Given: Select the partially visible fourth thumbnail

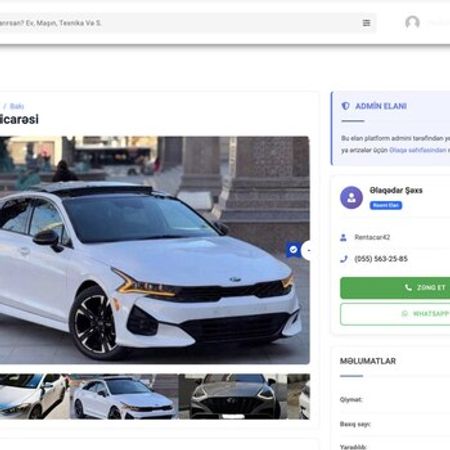Looking at the screenshot, I should tap(299, 396).
